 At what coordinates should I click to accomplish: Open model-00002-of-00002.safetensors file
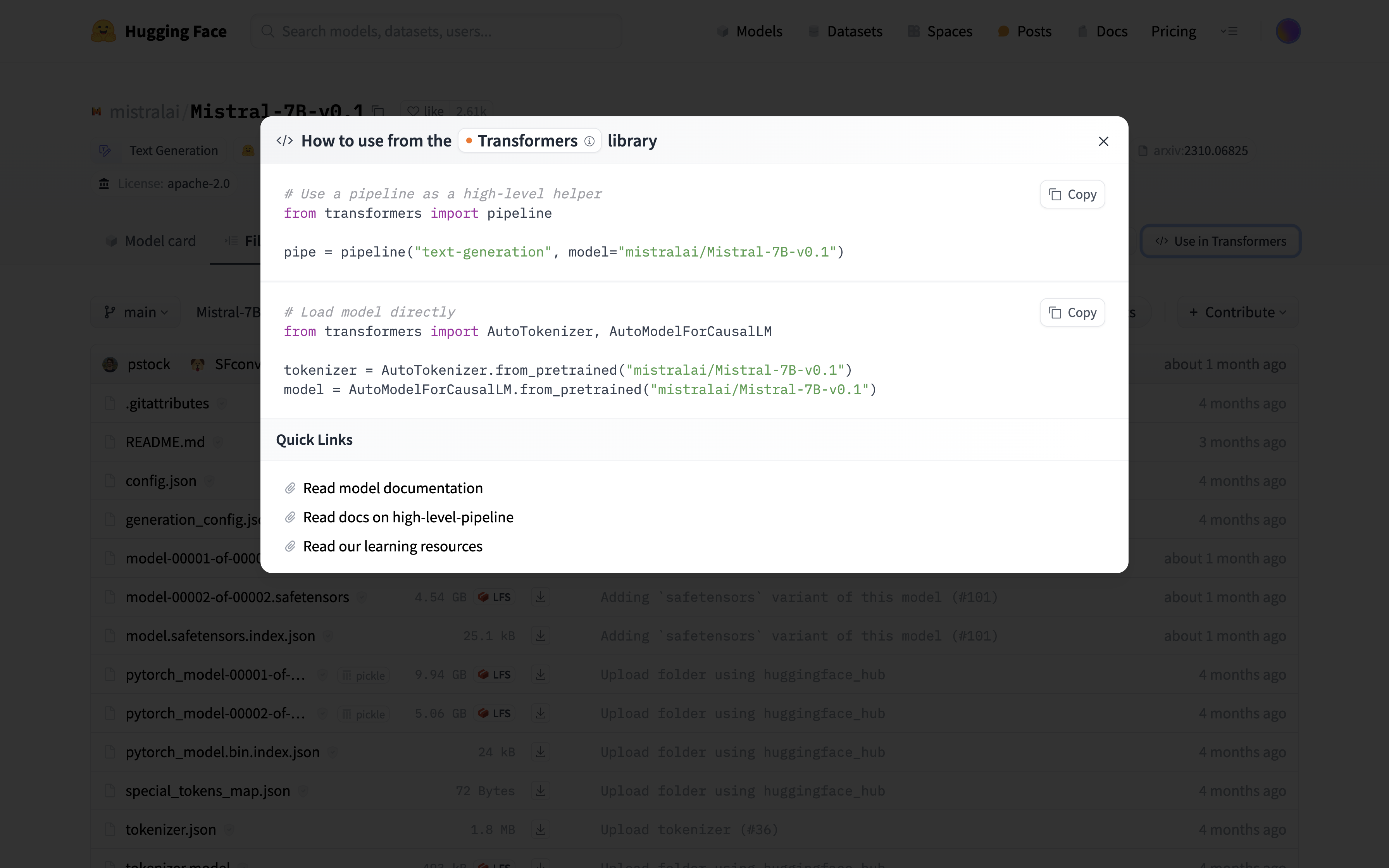pos(237,597)
